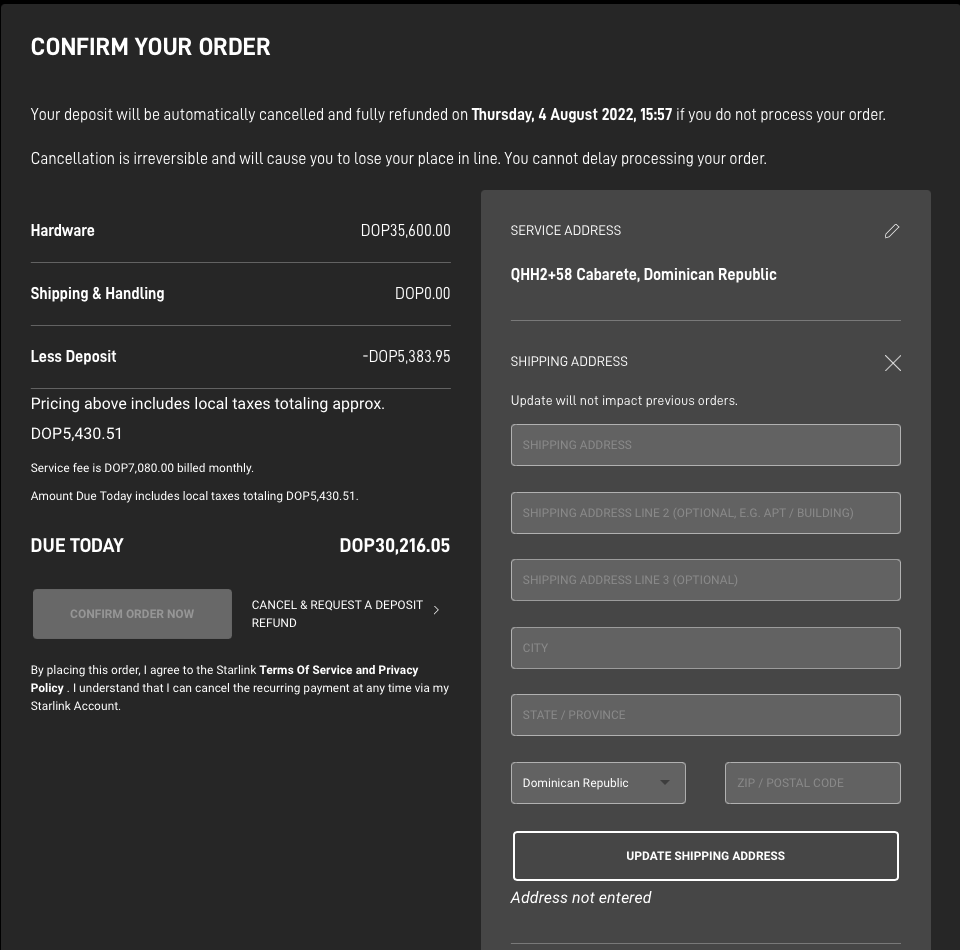
Task: Click Cancel & Request a Deposit Refund
Action: [x=337, y=614]
